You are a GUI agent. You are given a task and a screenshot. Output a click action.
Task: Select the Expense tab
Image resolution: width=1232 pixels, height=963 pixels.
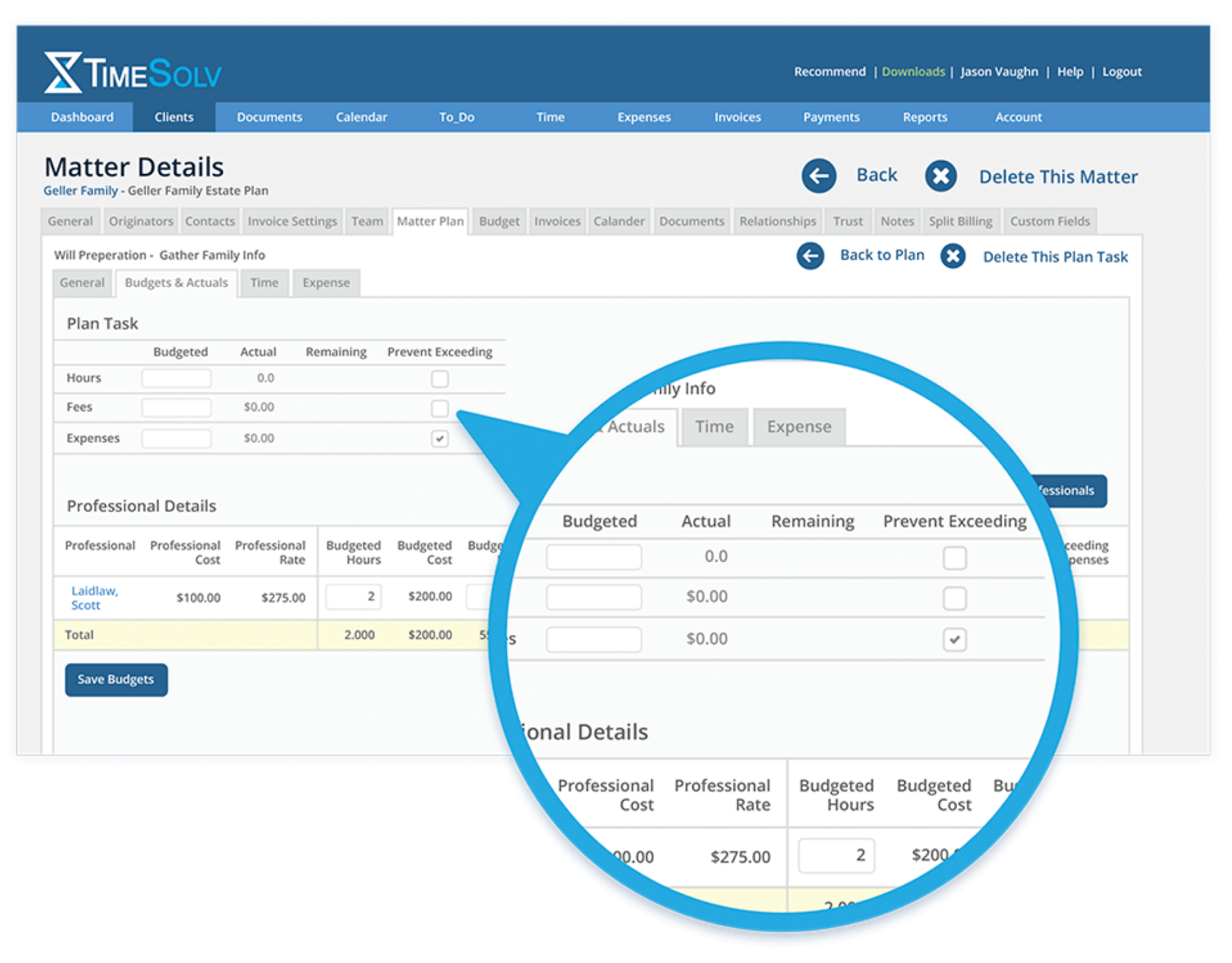(x=326, y=282)
